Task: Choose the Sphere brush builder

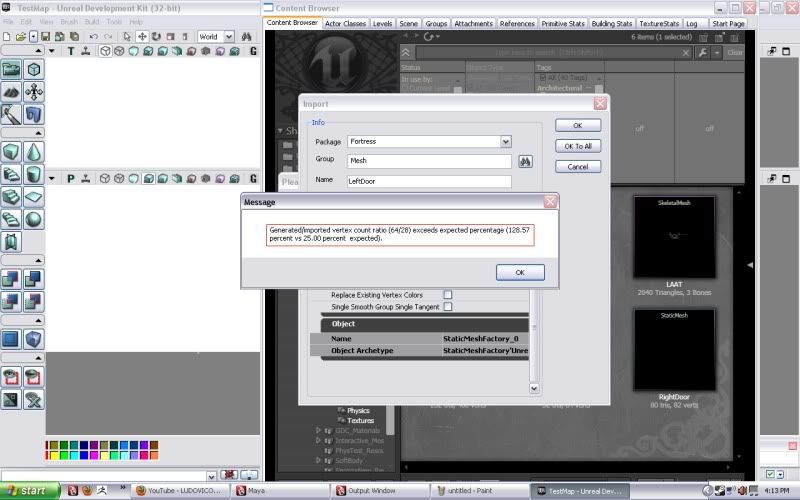Action: (x=34, y=219)
